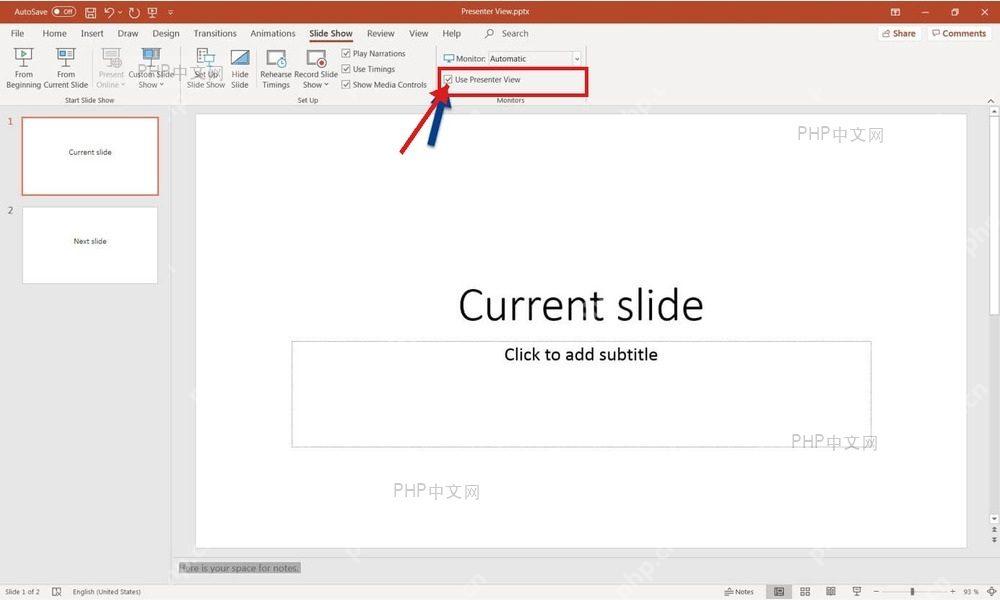This screenshot has height=600, width=1000.
Task: Click "English (United States)" language indicator
Action: coord(107,592)
